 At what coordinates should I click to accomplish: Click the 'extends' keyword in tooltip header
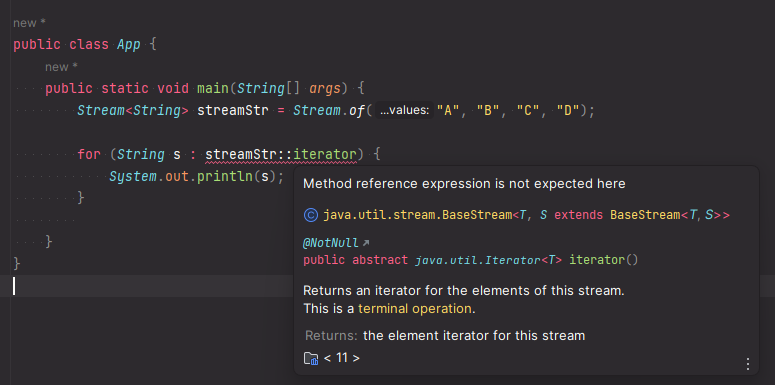coord(578,215)
